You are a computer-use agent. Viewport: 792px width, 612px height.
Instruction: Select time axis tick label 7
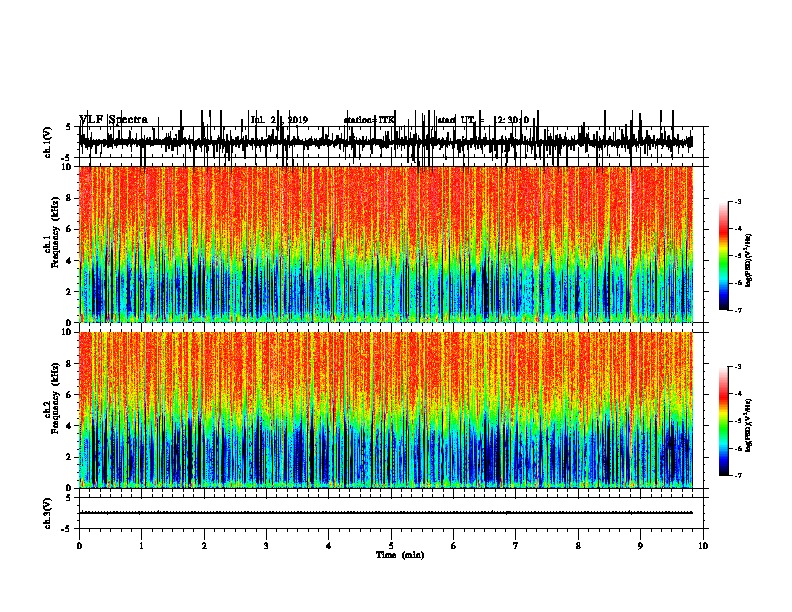[x=516, y=546]
